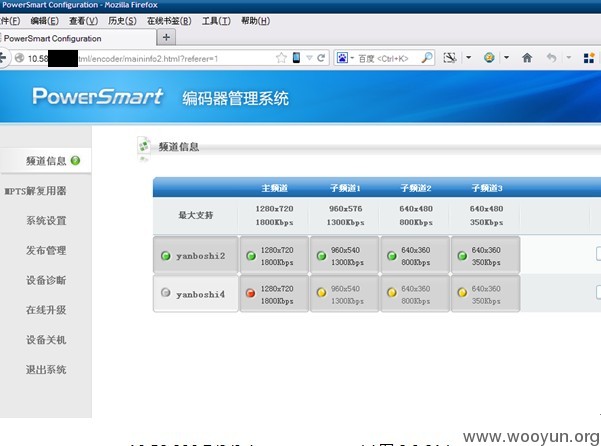Viewport: 601px width, 446px height.
Task: Tick the checkbox in yanboshi4 row
Action: [598, 292]
